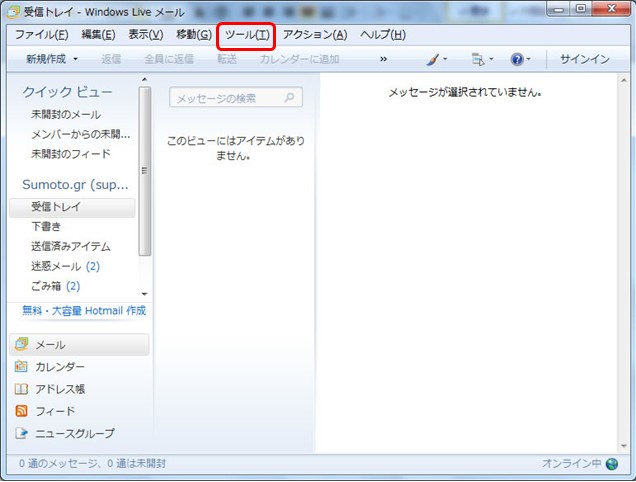Click the reading pane scroll up arrow
The width and height of the screenshot is (636, 482).
tap(624, 80)
